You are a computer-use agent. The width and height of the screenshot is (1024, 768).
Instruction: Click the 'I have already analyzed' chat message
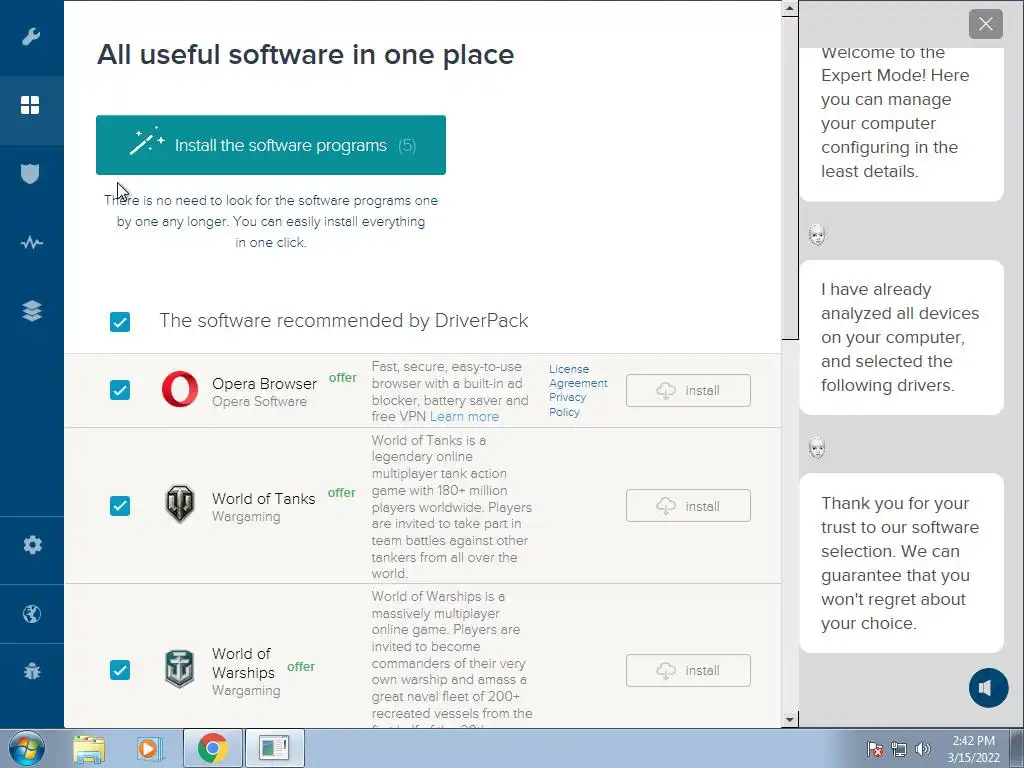(901, 338)
